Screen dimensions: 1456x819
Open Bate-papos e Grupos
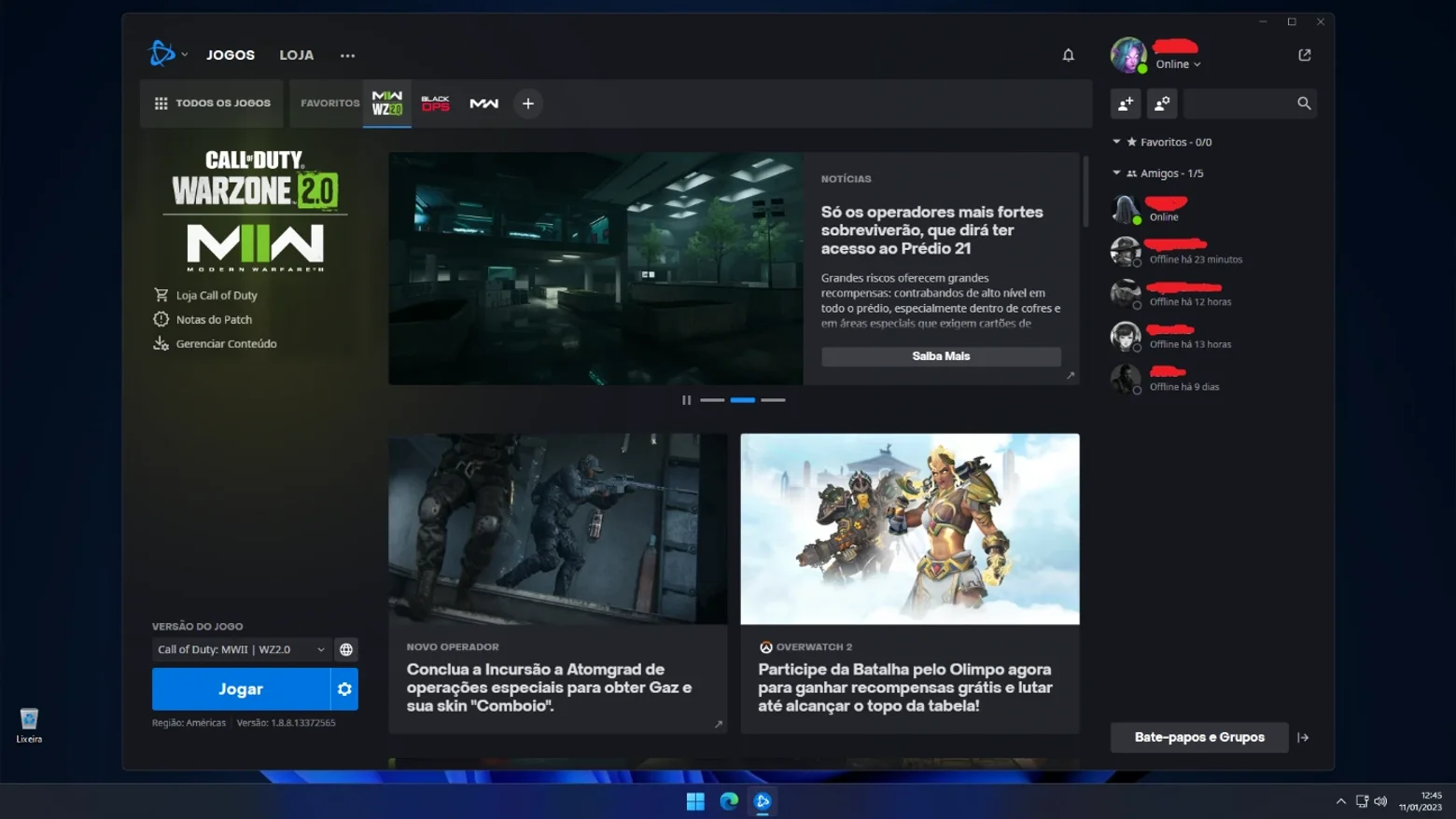(x=1199, y=738)
